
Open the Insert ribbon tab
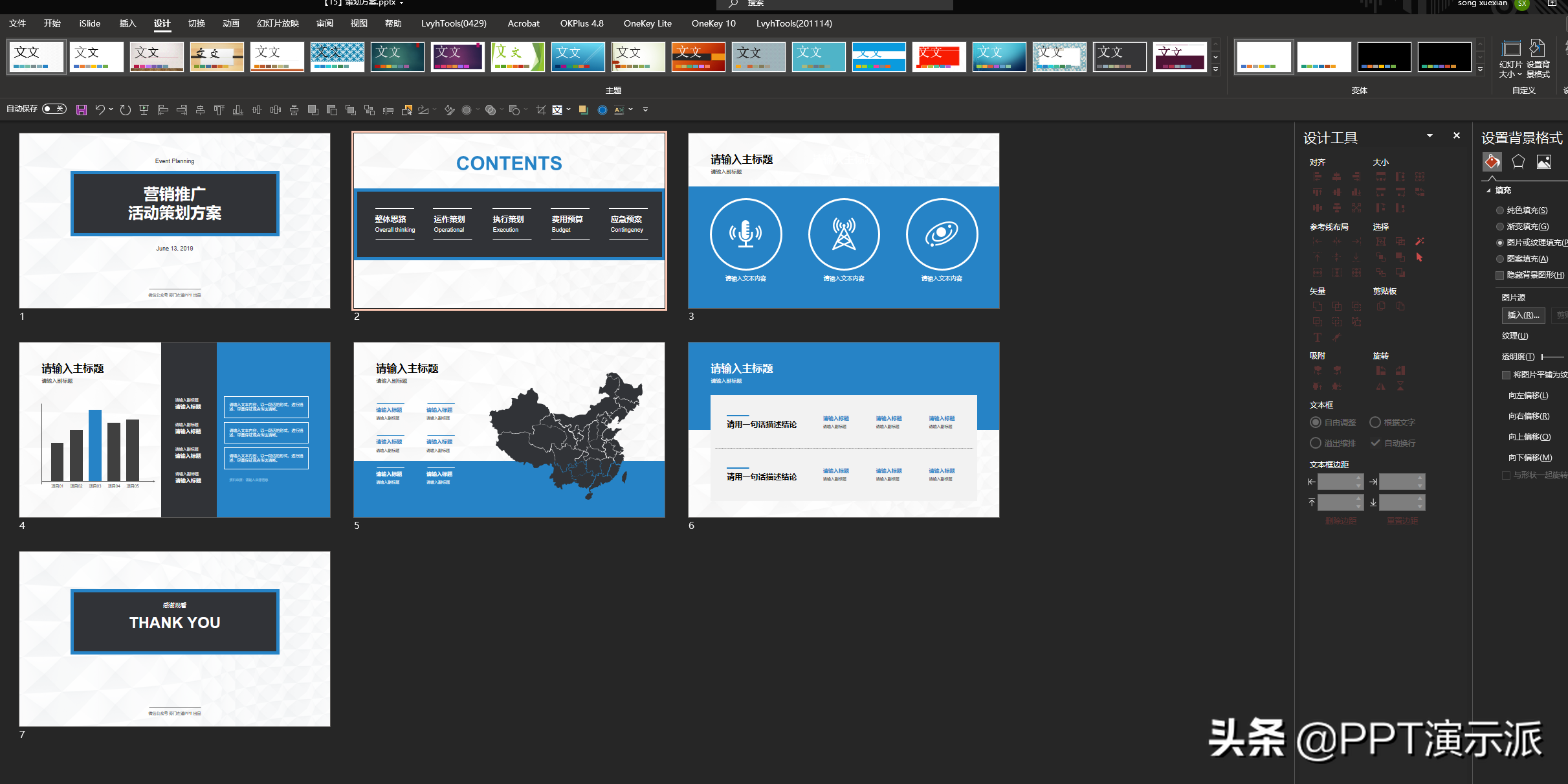(x=127, y=23)
